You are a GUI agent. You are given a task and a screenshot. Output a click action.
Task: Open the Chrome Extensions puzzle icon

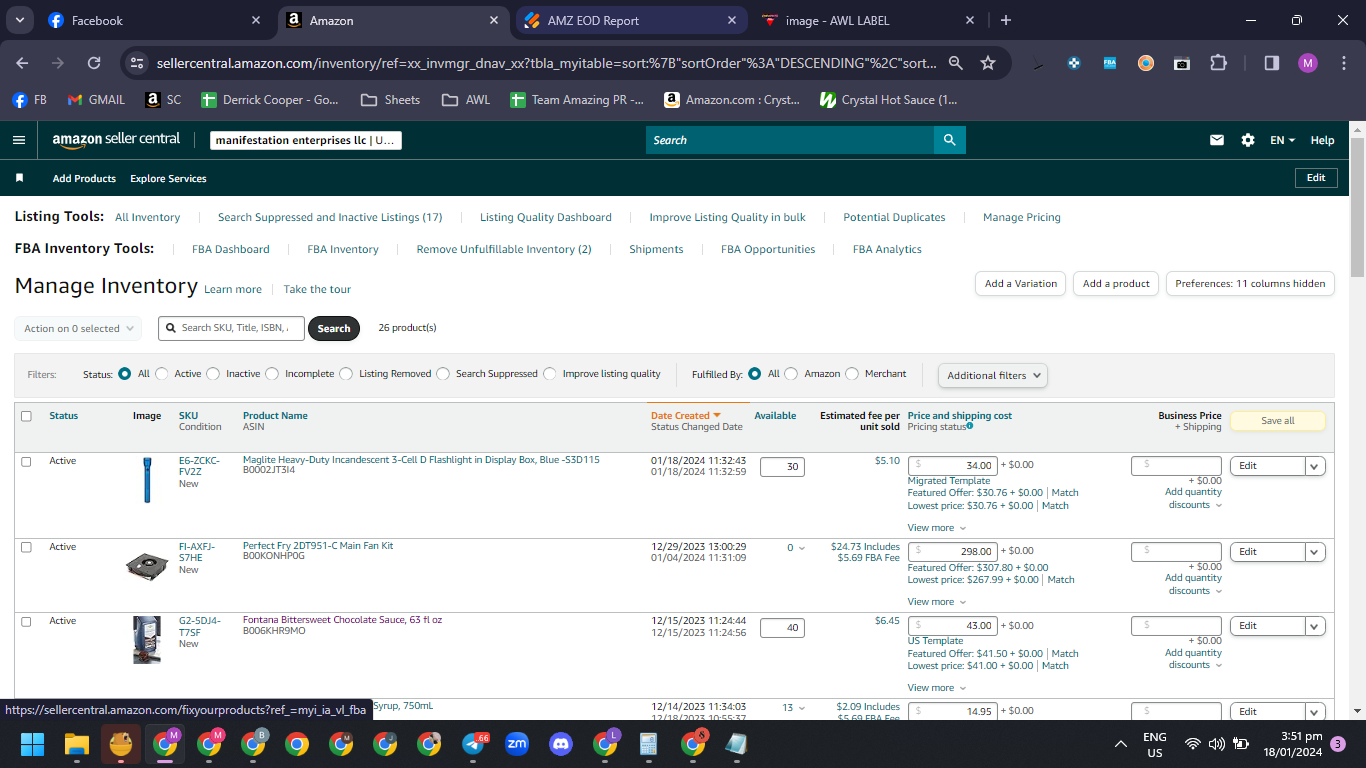pos(1218,63)
